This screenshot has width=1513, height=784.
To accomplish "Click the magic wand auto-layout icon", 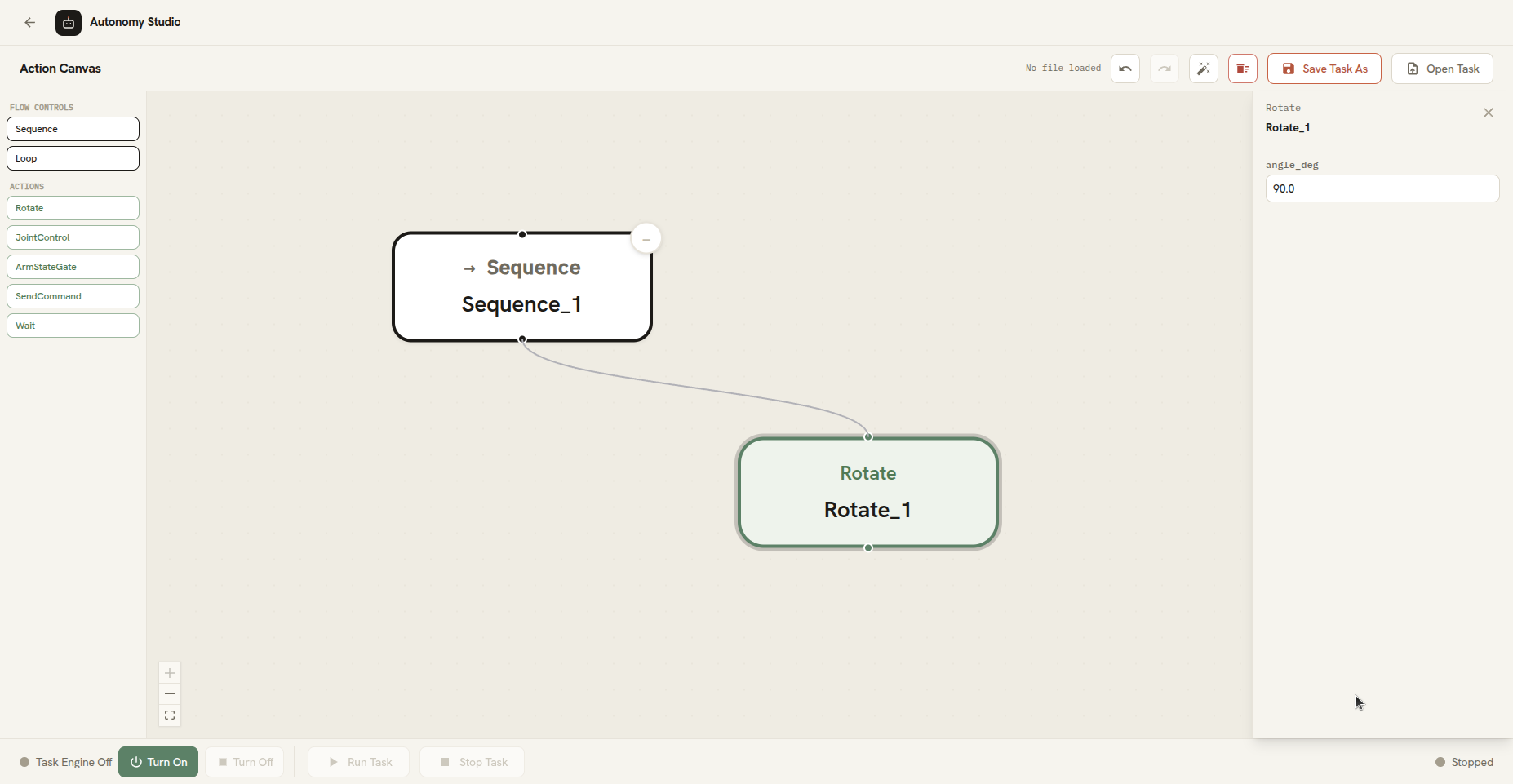I will (1204, 69).
